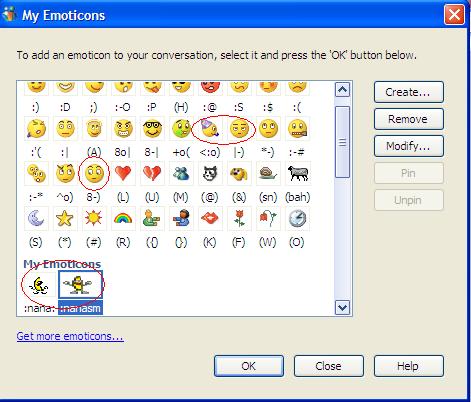This screenshot has width=471, height=402.
Task: Select the party hat <:o) emoticon
Action: [210, 128]
